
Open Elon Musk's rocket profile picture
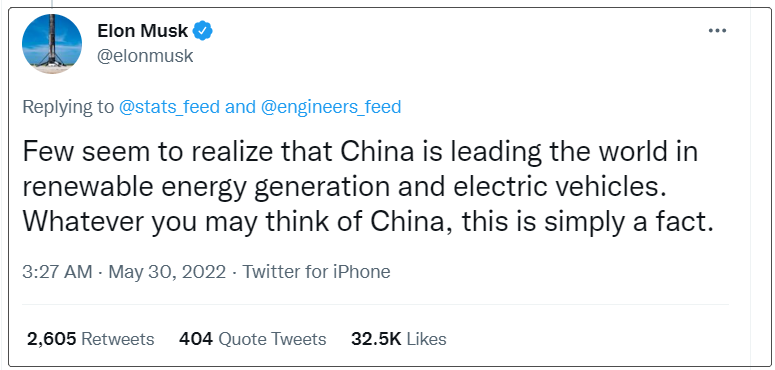52,44
